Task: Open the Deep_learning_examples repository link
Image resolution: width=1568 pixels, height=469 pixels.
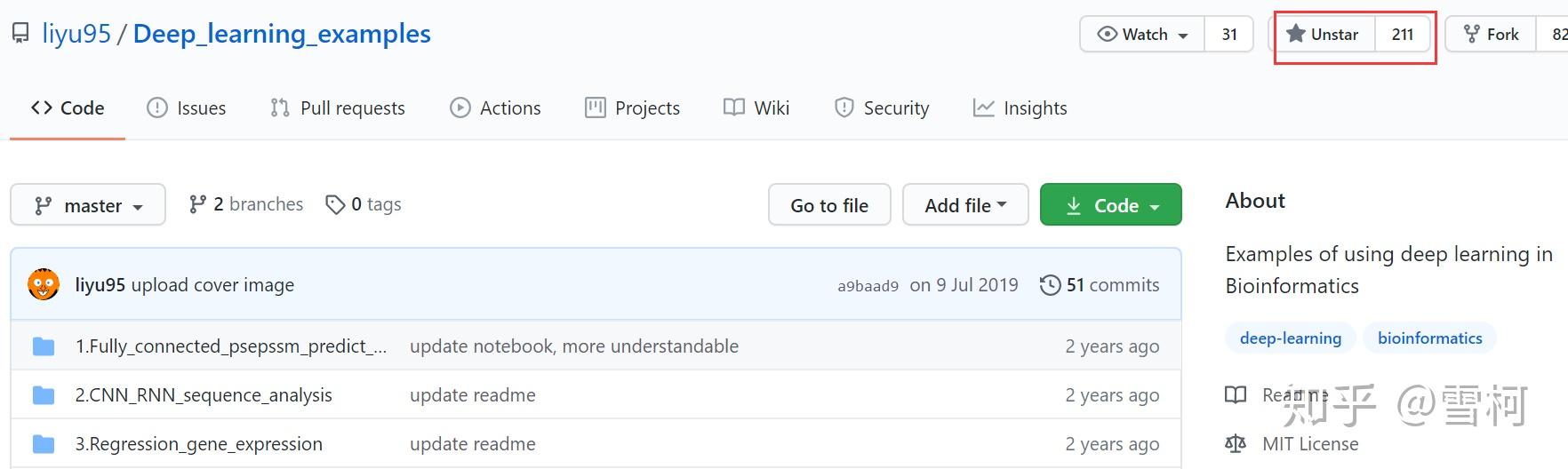Action: point(282,34)
